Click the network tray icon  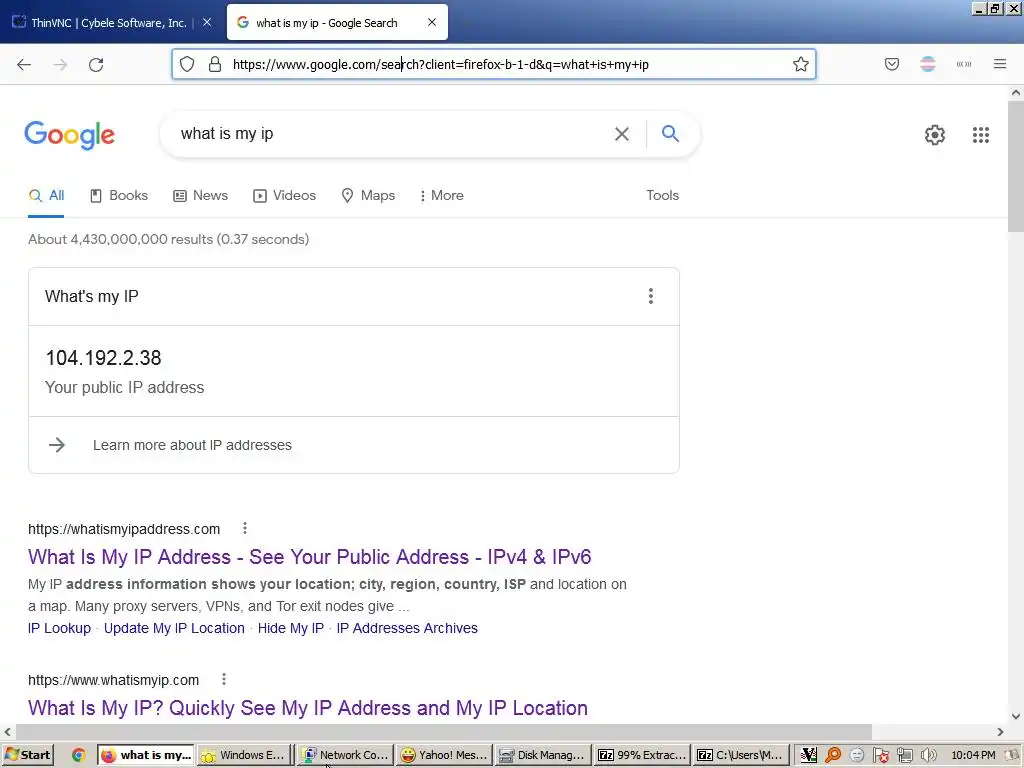pos(904,755)
